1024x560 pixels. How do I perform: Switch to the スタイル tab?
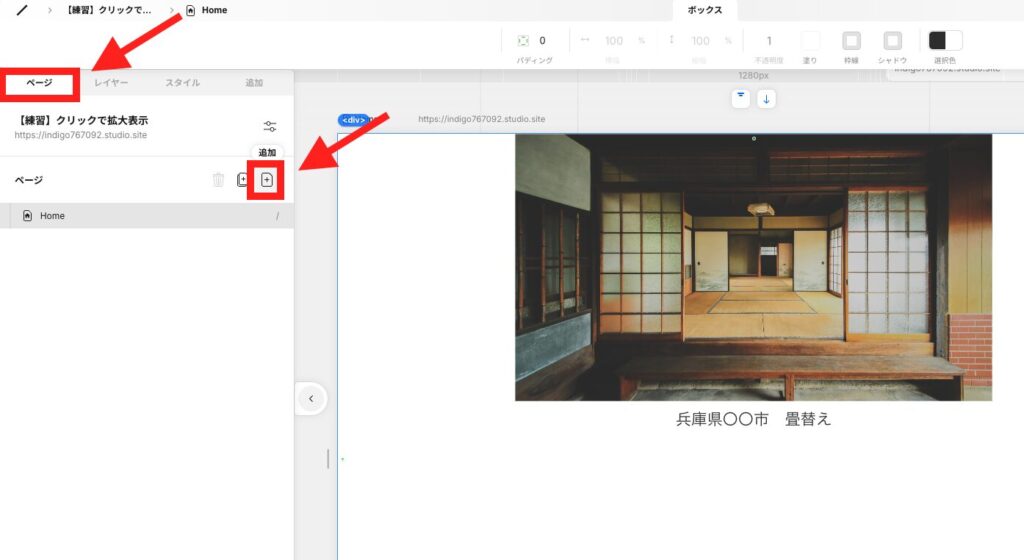pos(182,83)
